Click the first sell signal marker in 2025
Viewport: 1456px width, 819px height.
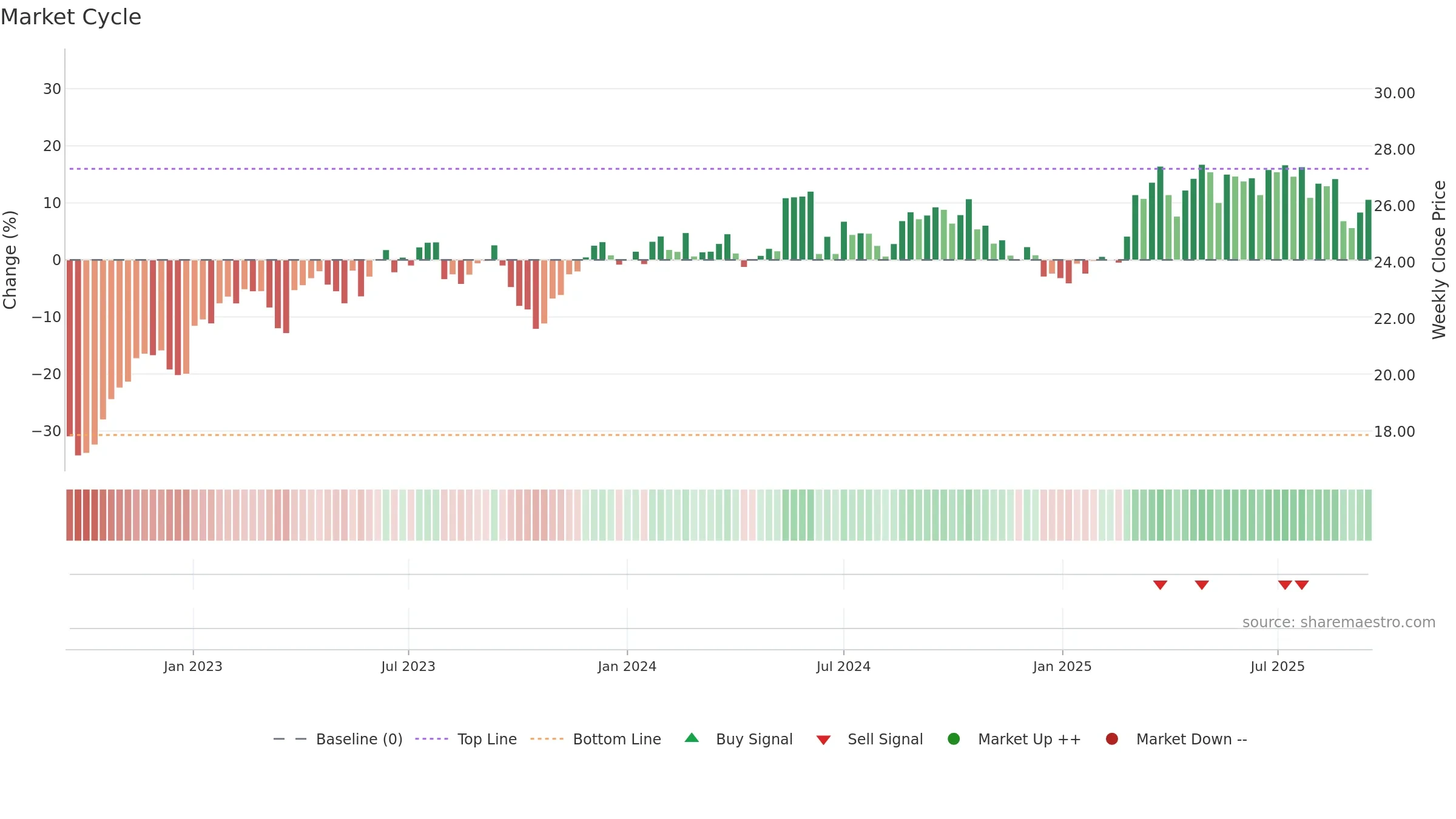pyautogui.click(x=1160, y=585)
